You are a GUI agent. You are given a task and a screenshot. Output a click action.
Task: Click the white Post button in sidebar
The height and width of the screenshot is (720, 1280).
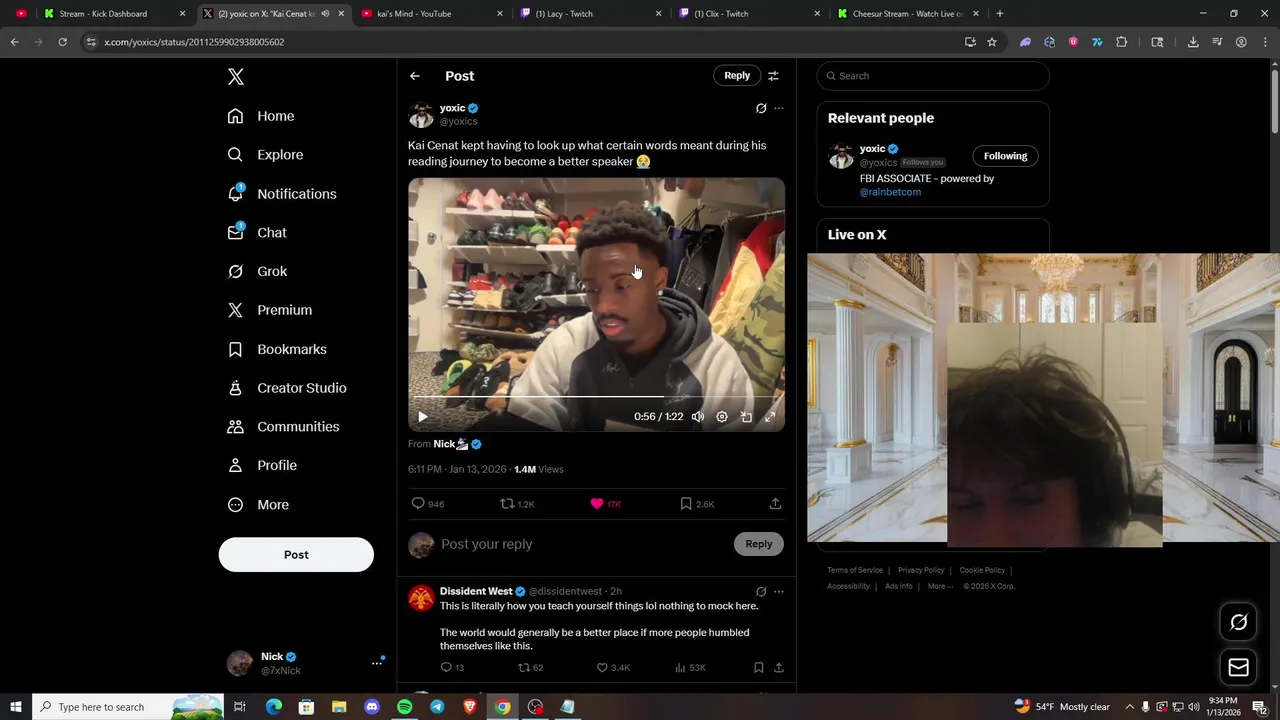(296, 555)
